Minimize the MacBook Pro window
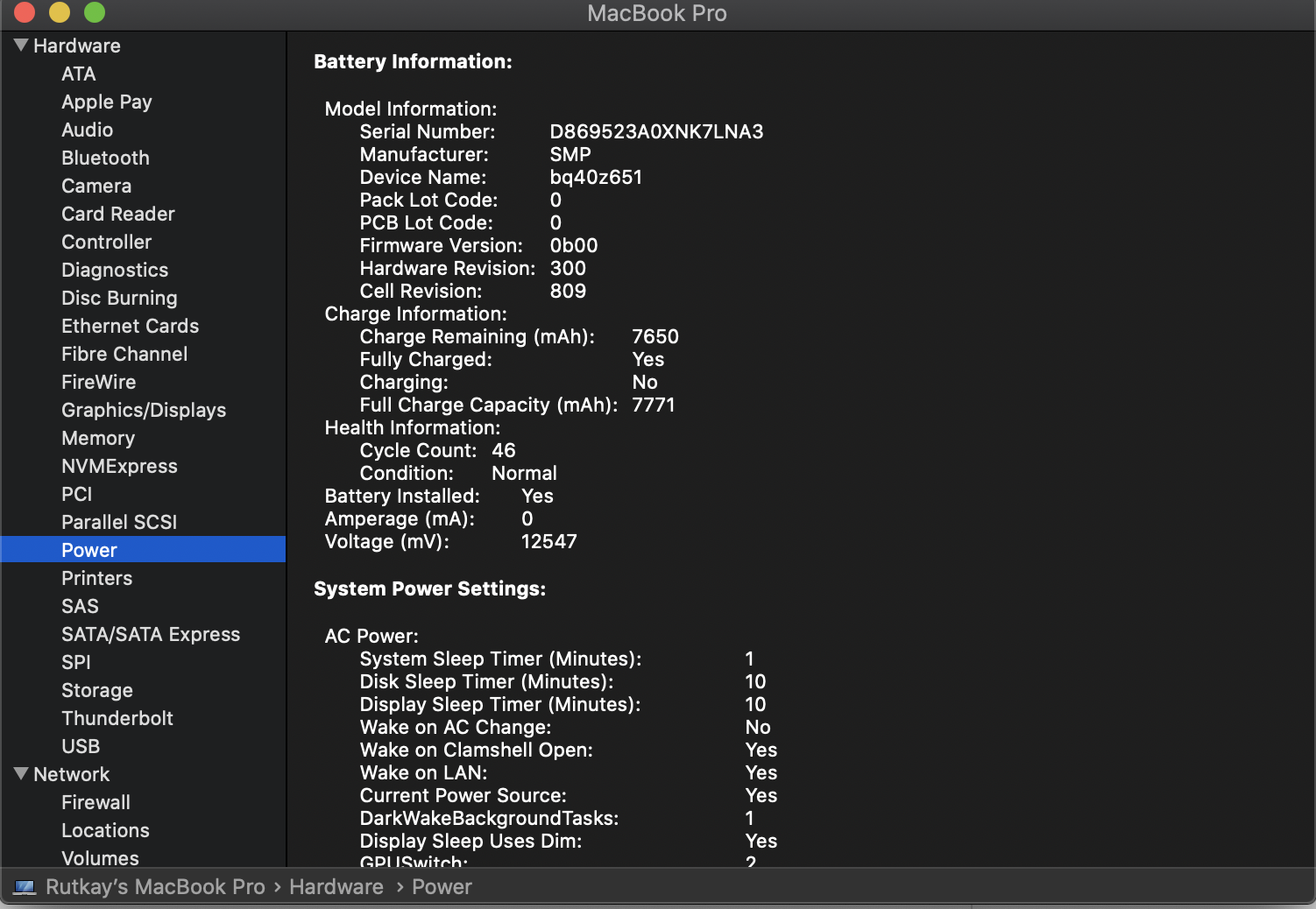1316x909 pixels. (x=60, y=12)
